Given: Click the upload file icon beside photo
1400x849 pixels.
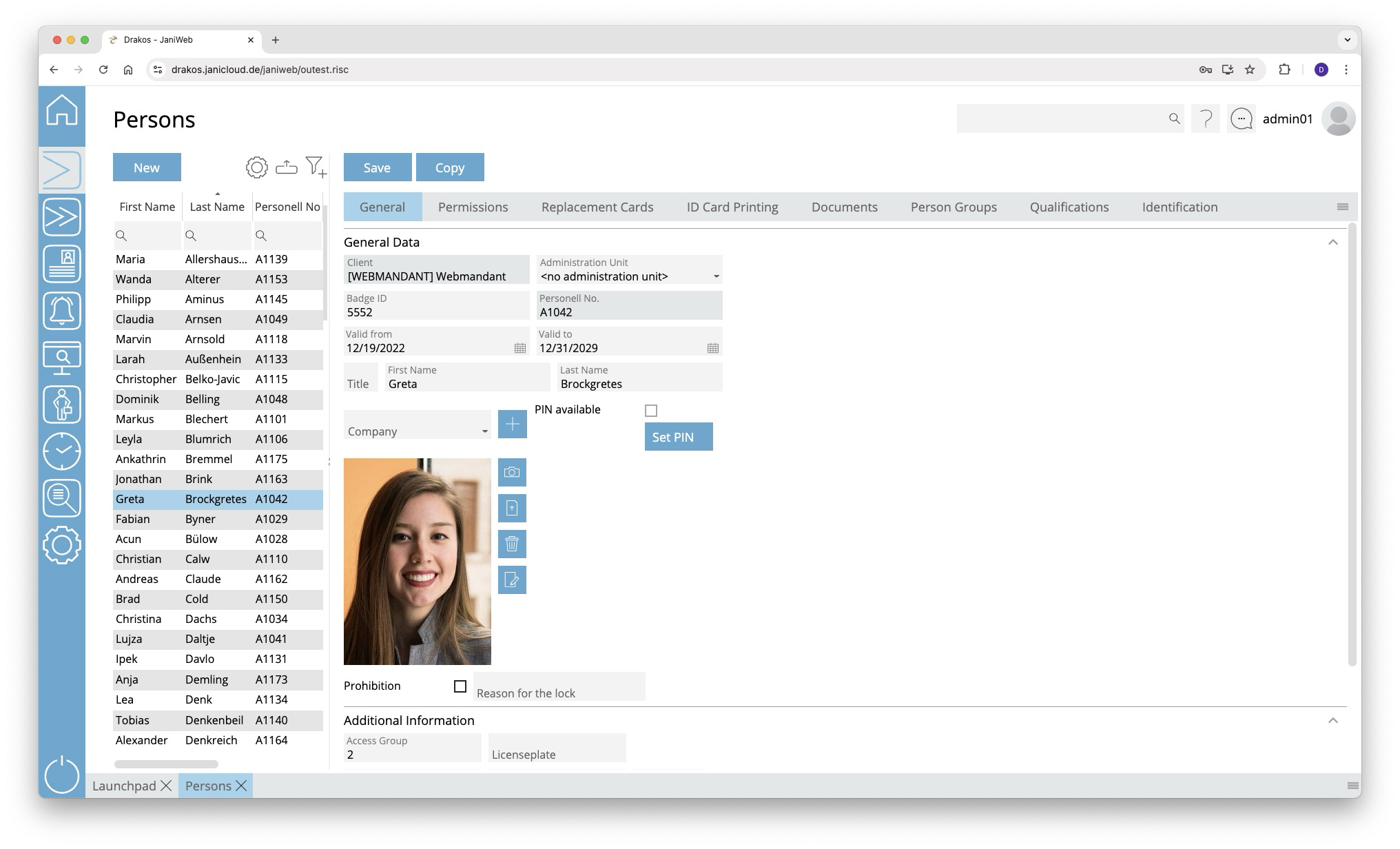Looking at the screenshot, I should (x=512, y=509).
